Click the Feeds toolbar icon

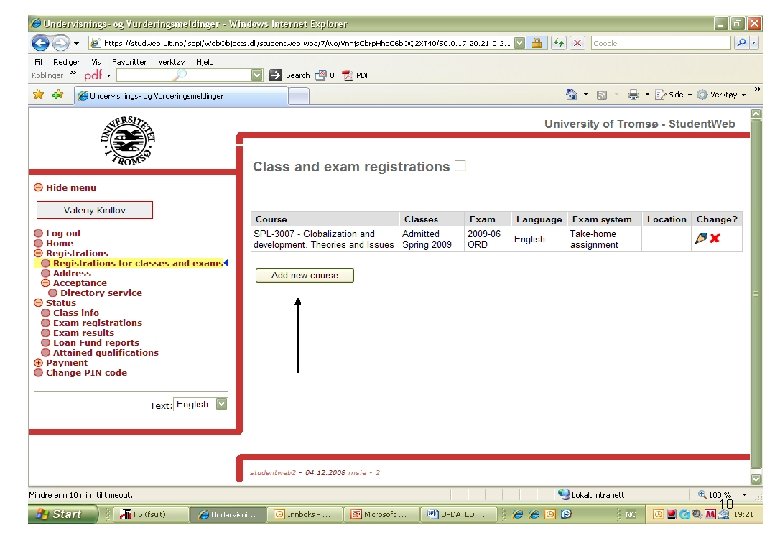point(602,95)
